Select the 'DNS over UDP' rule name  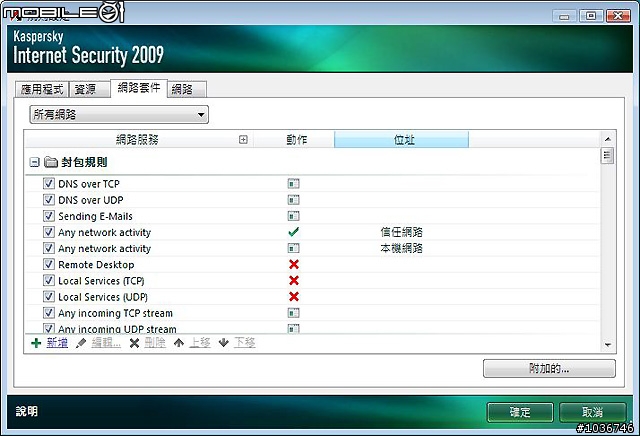[x=91, y=200]
